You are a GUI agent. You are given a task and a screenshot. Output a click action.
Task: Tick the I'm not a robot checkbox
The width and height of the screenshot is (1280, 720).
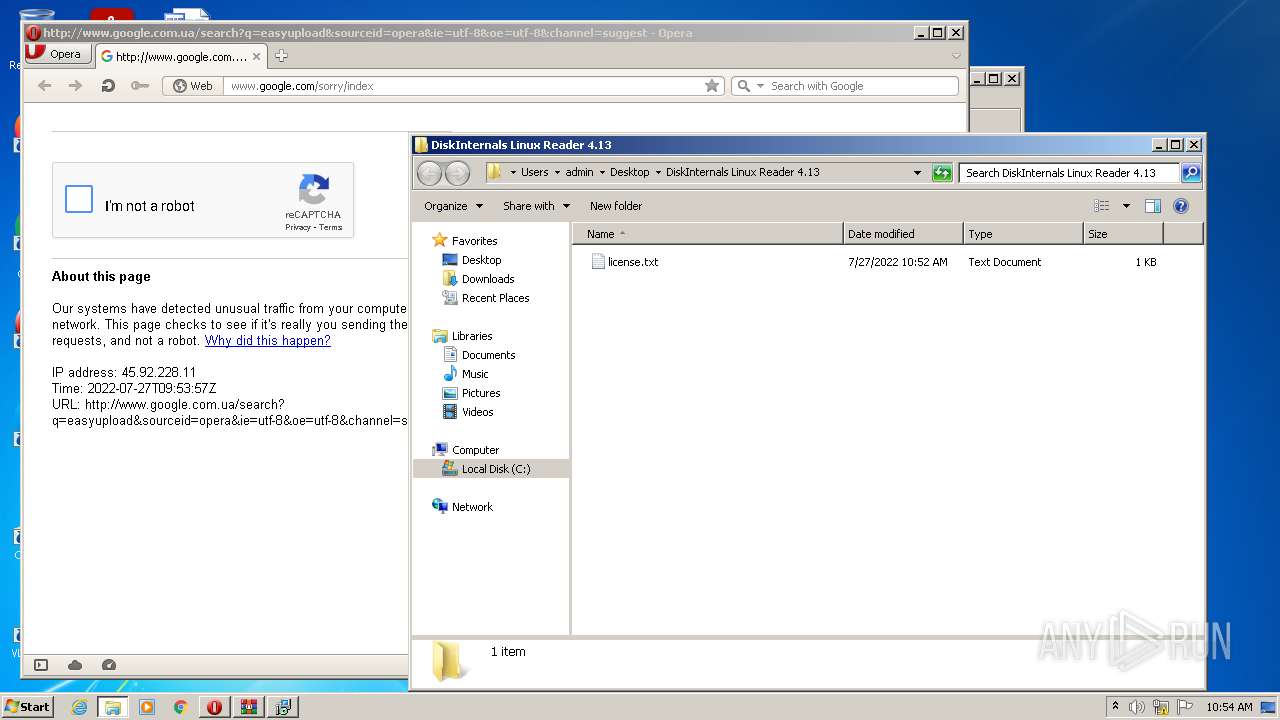(79, 199)
